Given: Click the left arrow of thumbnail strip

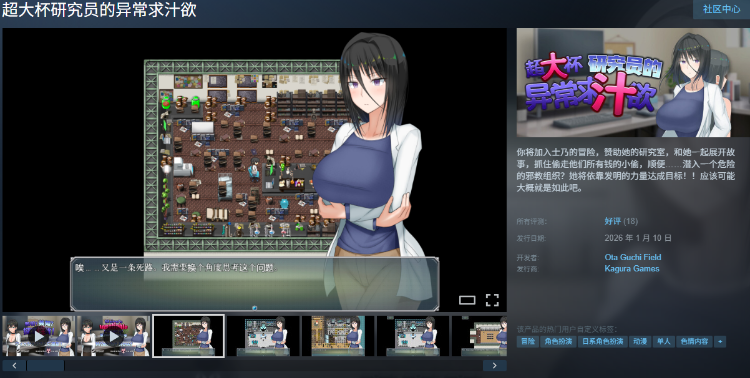Looking at the screenshot, I should click(14, 366).
